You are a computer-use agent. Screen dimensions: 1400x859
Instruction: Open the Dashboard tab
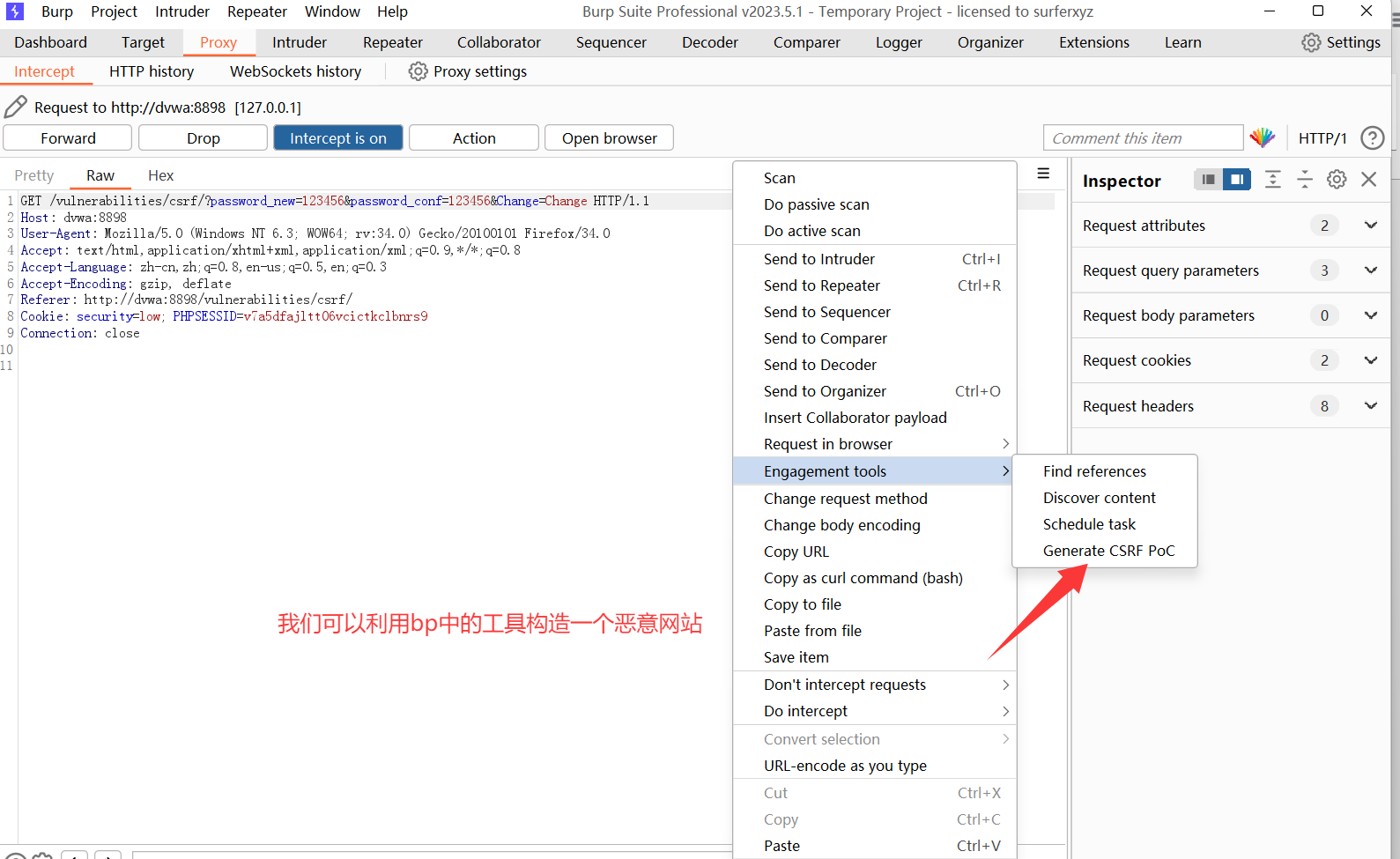51,42
